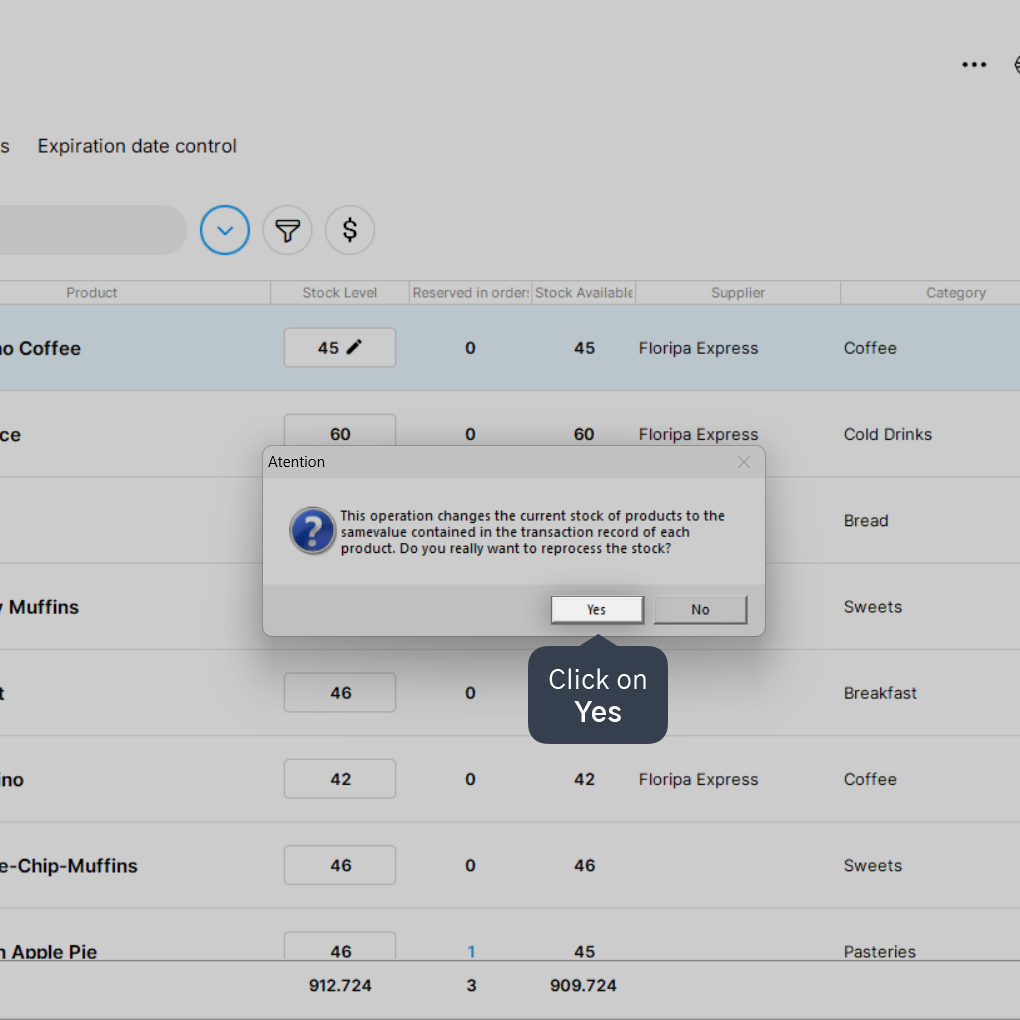Select stock level 46 for Chip-Muffins
Screen dimensions: 1020x1020
pyautogui.click(x=340, y=865)
